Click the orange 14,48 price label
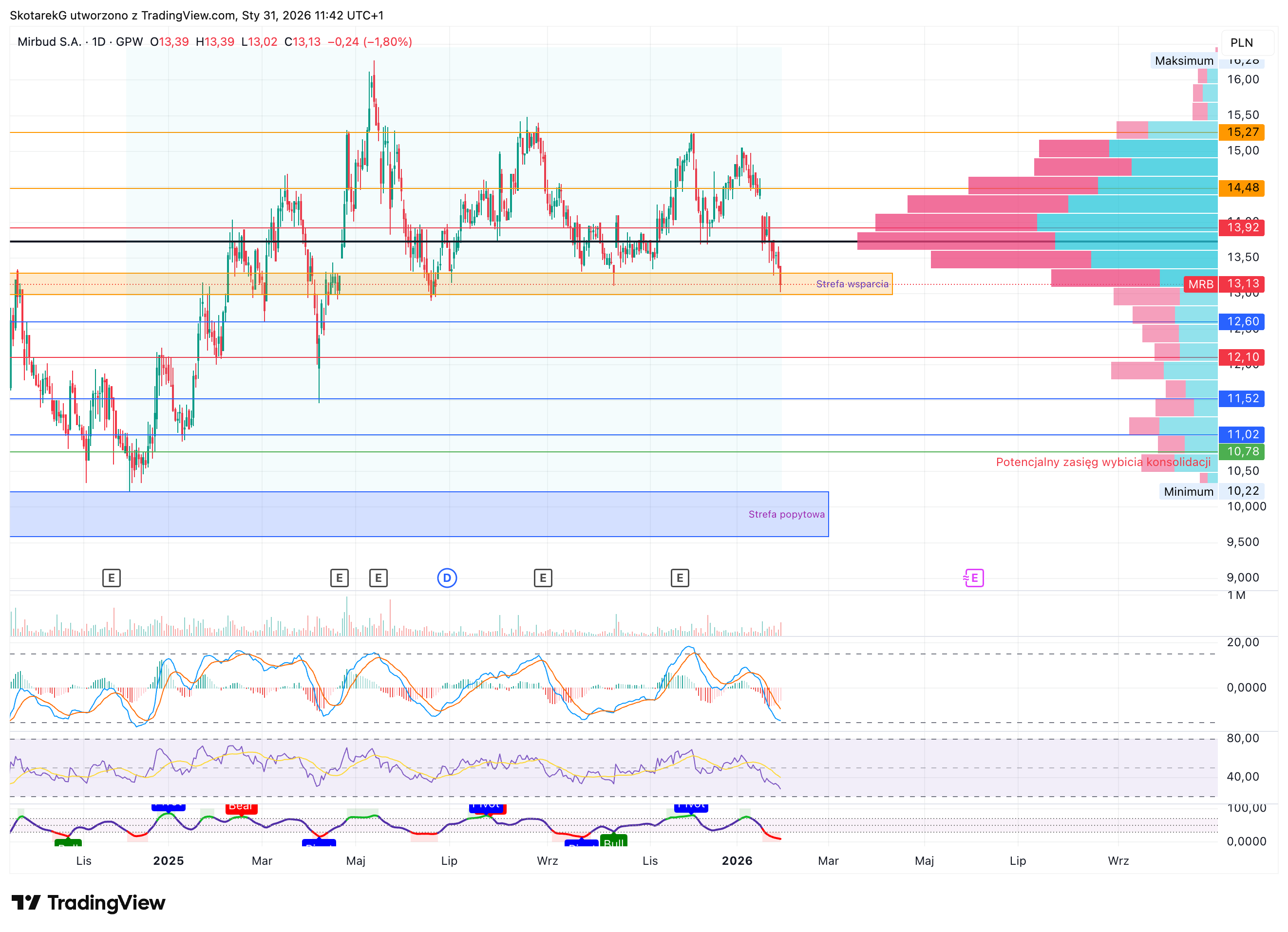 [1243, 187]
